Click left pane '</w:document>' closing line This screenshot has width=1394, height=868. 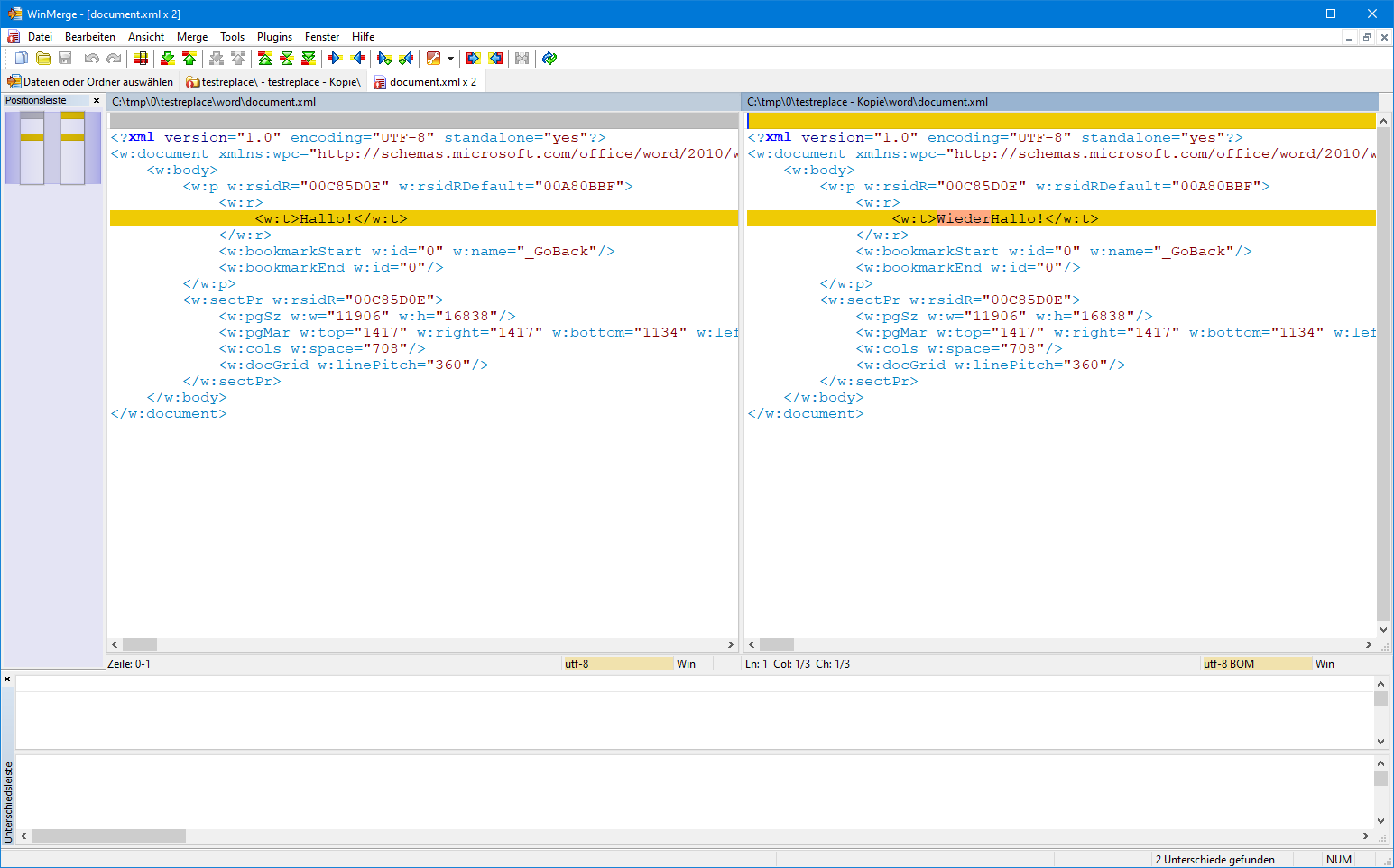click(x=169, y=413)
